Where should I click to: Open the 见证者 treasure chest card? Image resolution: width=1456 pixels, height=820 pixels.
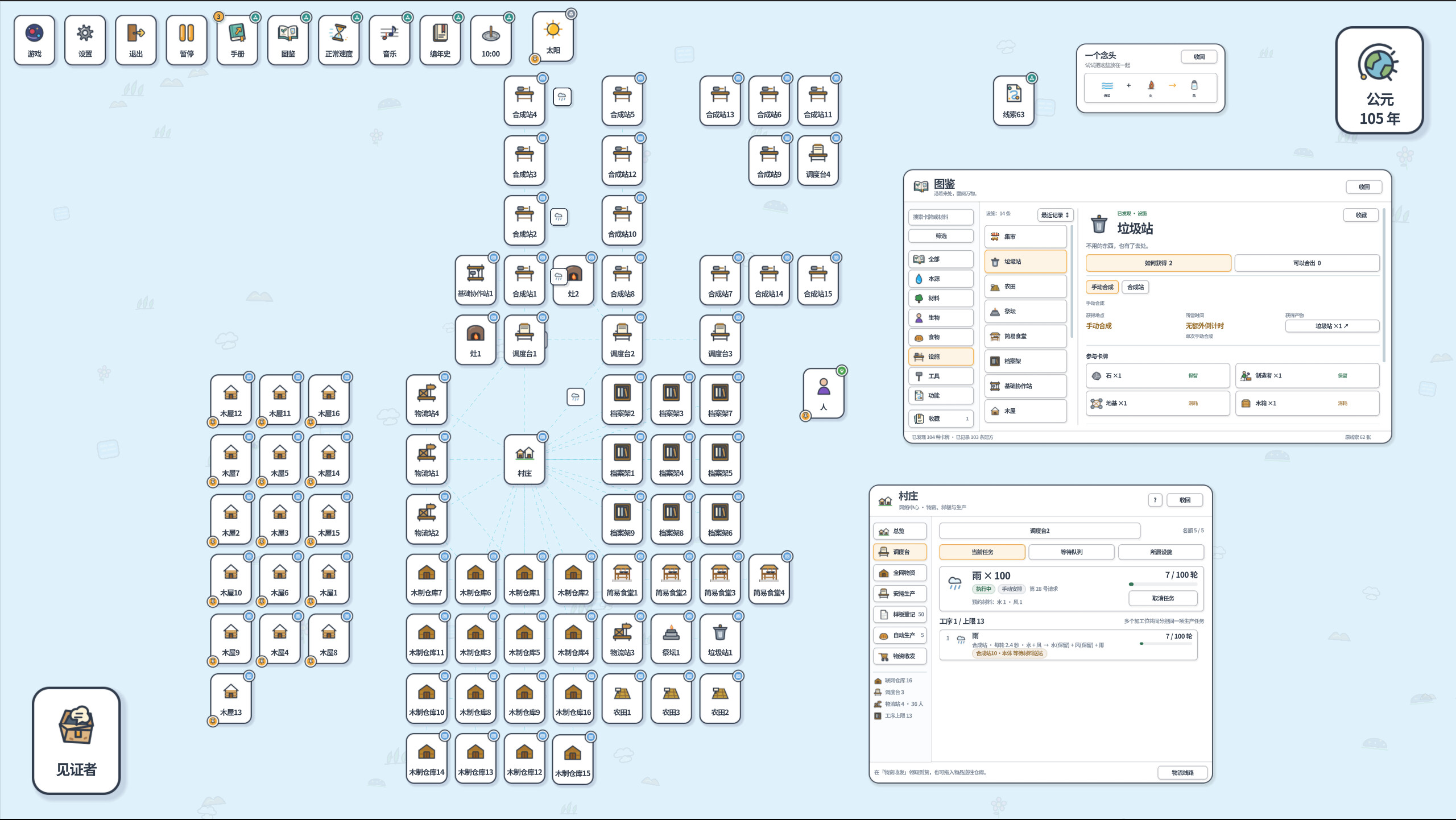(76, 740)
